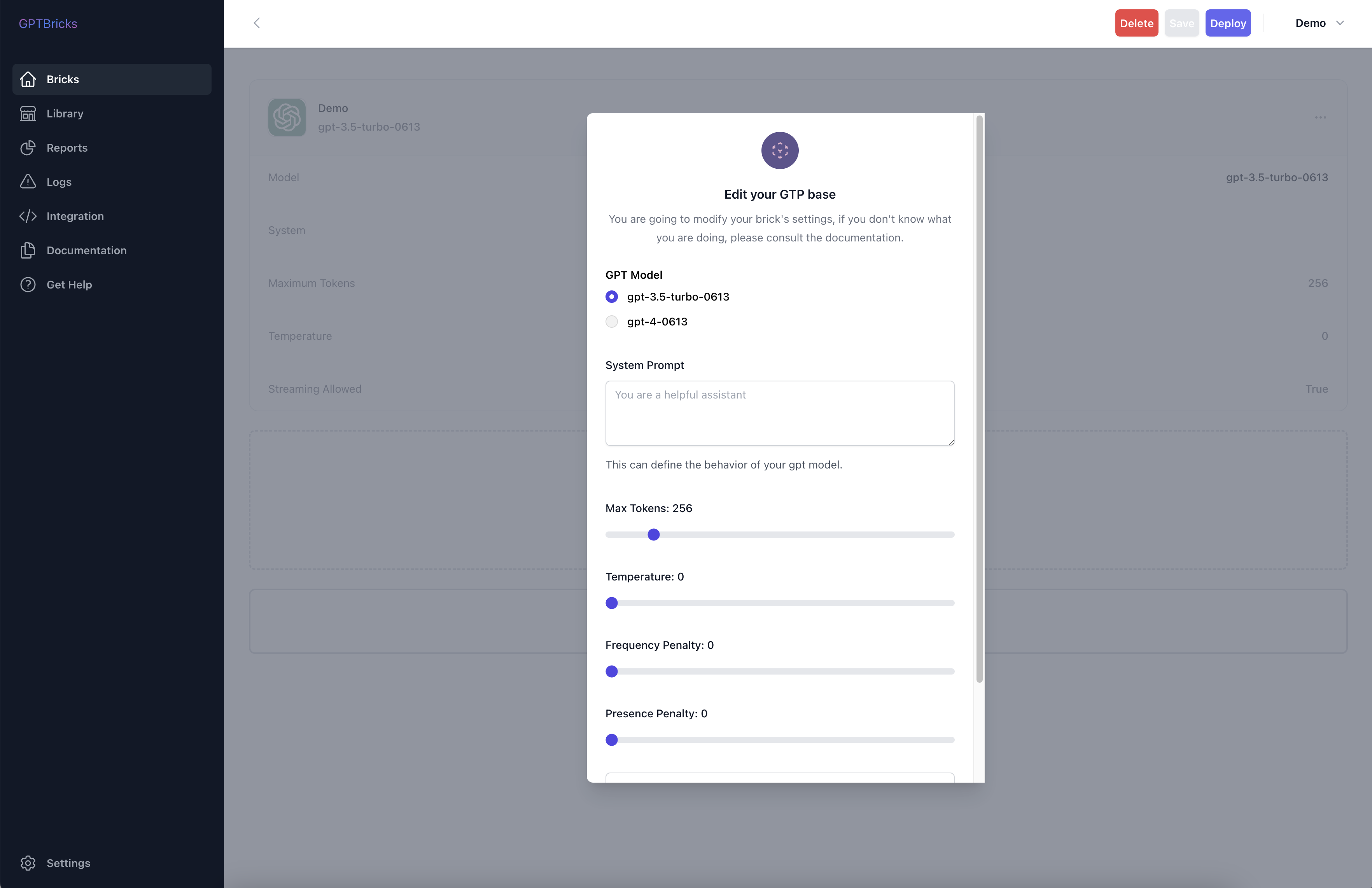Click the dialog vertical scrollbar

tap(979, 399)
